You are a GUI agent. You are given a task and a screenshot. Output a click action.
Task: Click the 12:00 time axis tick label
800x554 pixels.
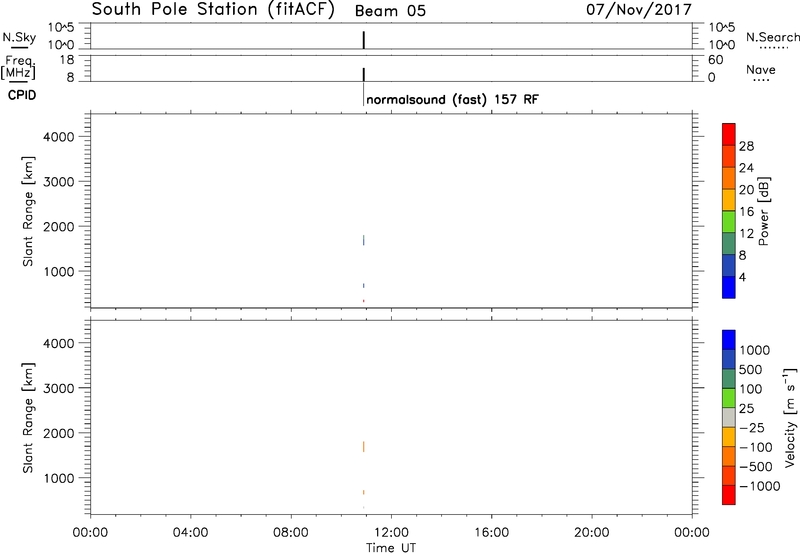pos(391,533)
